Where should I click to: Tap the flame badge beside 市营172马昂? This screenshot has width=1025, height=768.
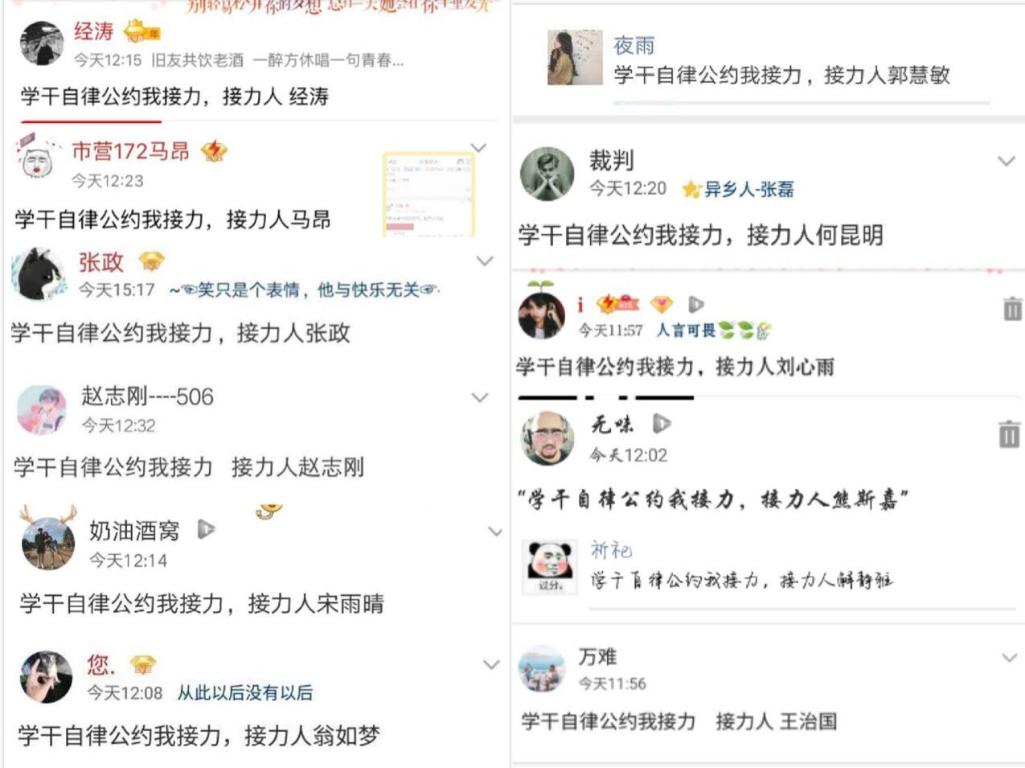(x=214, y=152)
